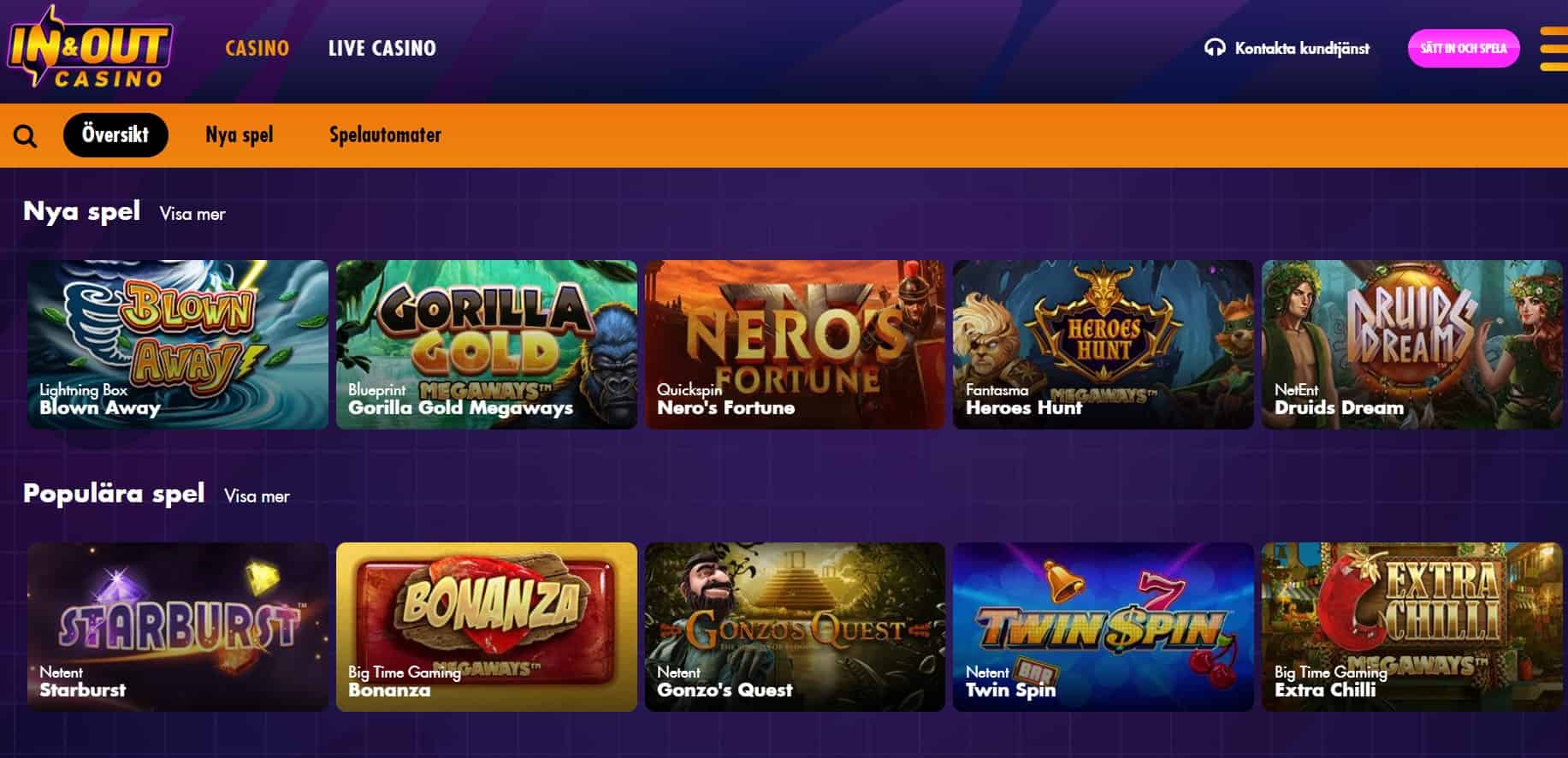Open the Twin Spin game tile
The width and height of the screenshot is (1568, 758).
[1104, 627]
